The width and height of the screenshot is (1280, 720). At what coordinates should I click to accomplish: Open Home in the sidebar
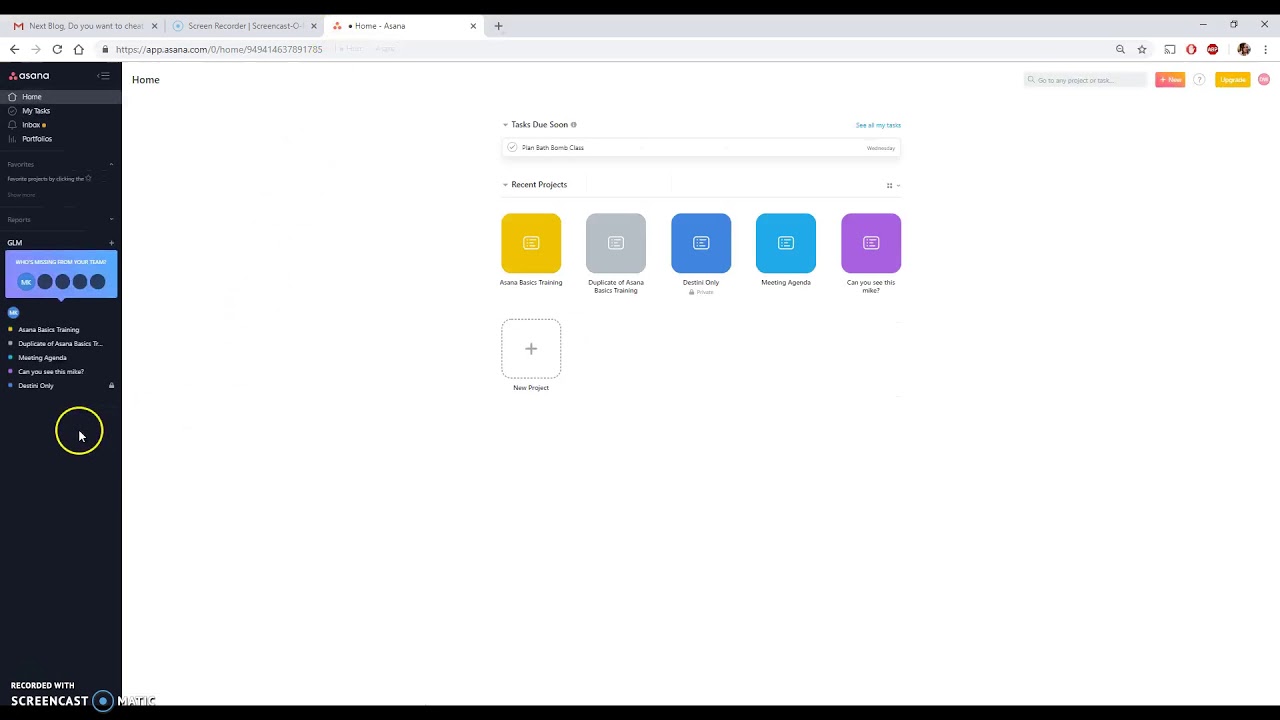(x=61, y=97)
